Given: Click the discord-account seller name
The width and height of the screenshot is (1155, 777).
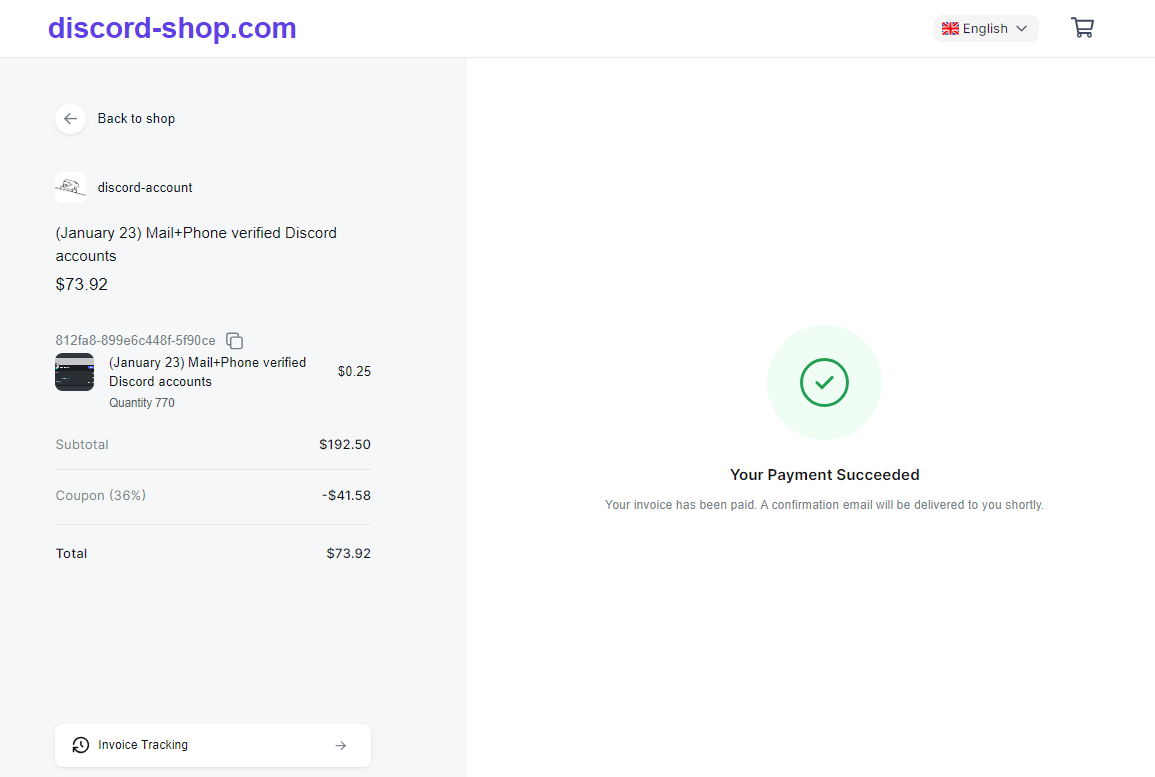Looking at the screenshot, I should click(x=145, y=188).
